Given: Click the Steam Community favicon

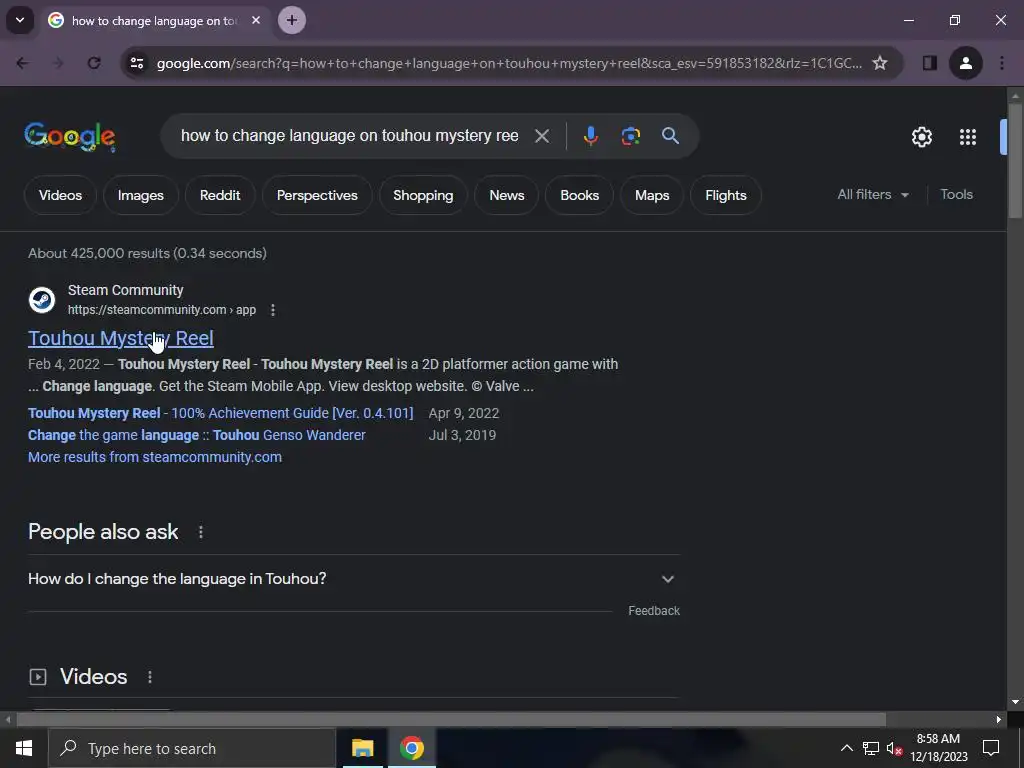Looking at the screenshot, I should tap(42, 300).
